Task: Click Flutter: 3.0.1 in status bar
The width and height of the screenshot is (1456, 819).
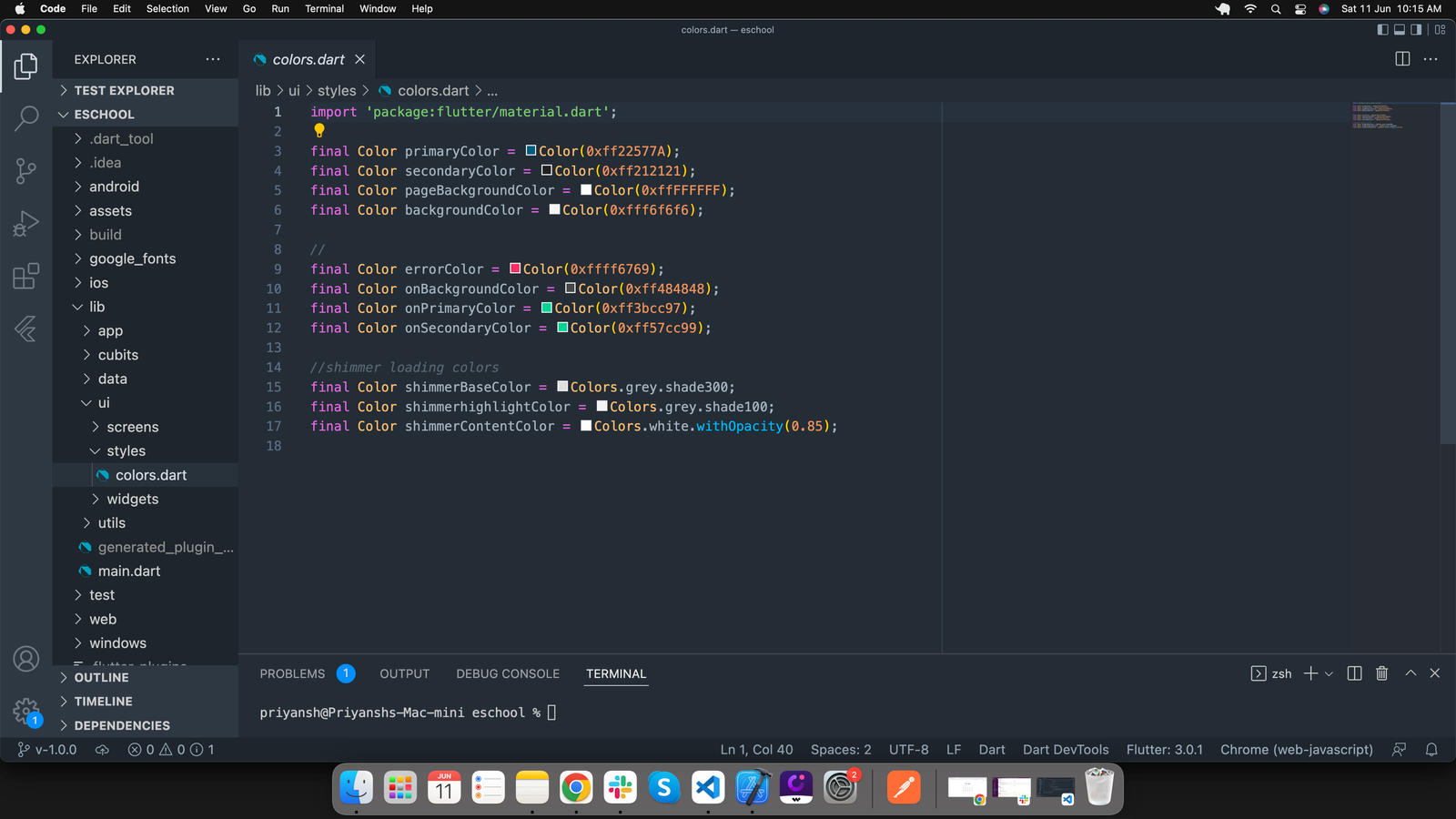Action: click(1164, 750)
